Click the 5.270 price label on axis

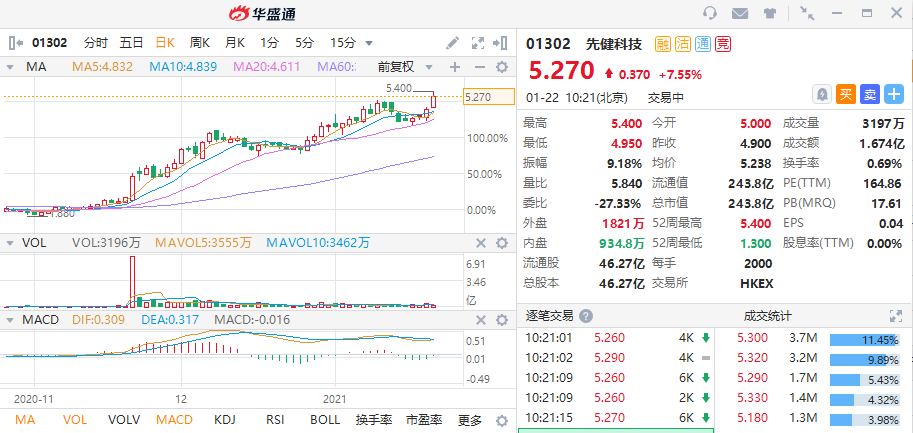pyautogui.click(x=489, y=97)
